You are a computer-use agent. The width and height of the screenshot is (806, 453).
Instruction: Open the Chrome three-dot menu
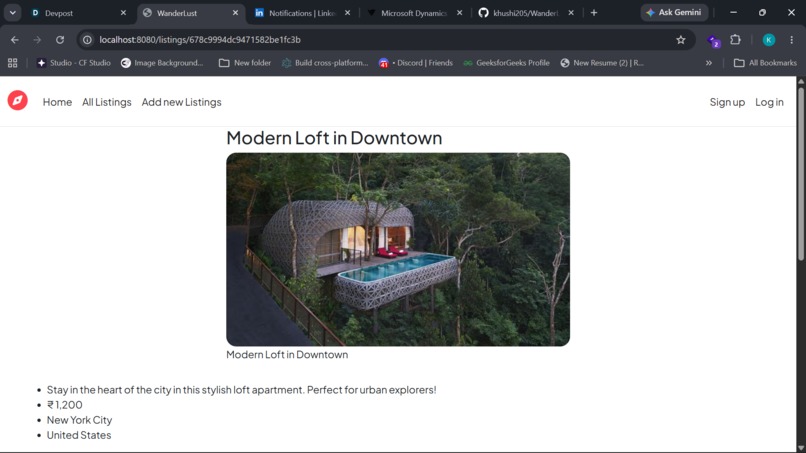[792, 40]
